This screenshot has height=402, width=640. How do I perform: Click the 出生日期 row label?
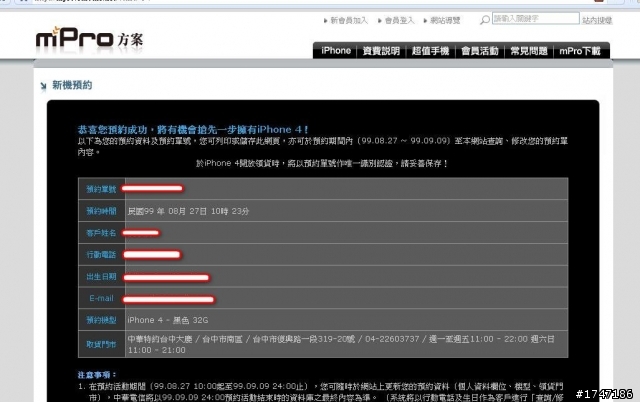click(x=101, y=277)
